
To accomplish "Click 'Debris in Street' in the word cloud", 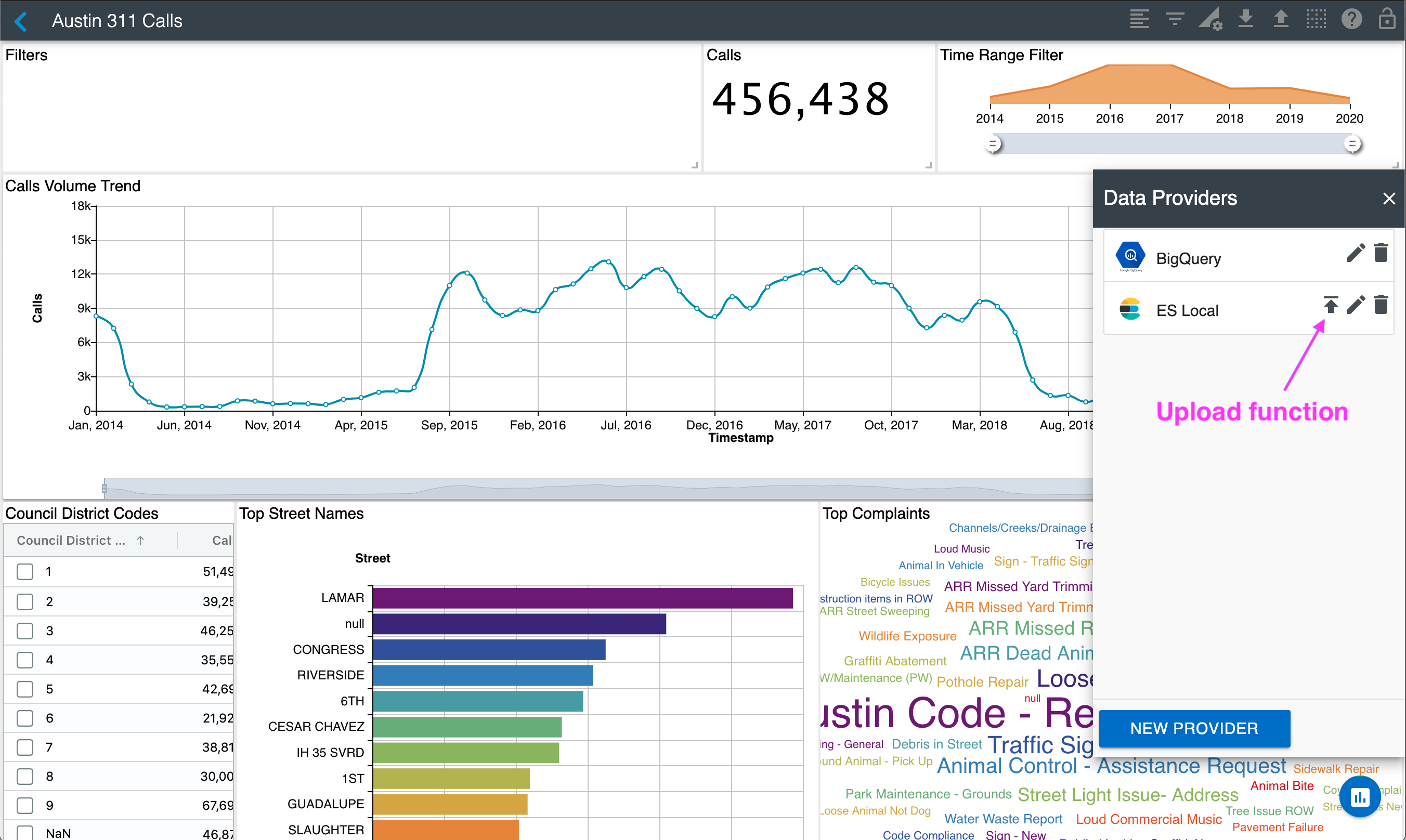I will click(x=936, y=744).
